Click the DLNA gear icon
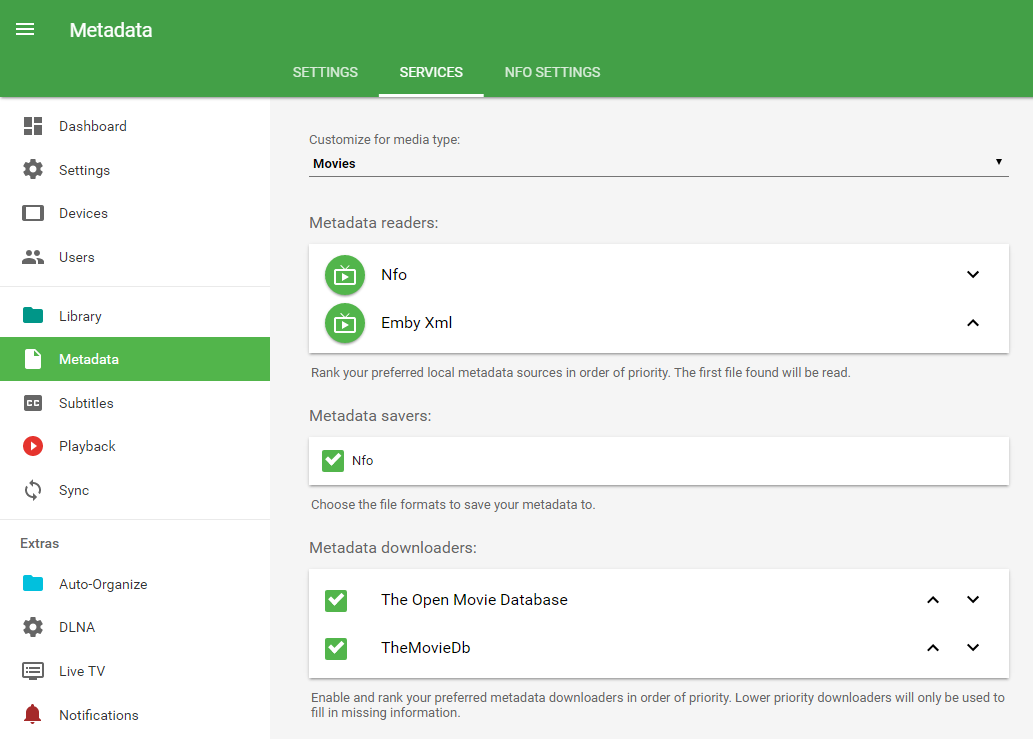The image size is (1033, 739). (33, 627)
